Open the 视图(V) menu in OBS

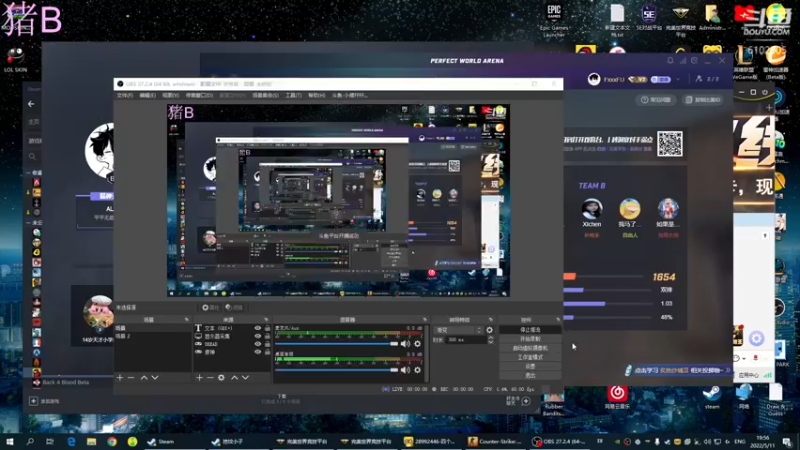(170, 95)
